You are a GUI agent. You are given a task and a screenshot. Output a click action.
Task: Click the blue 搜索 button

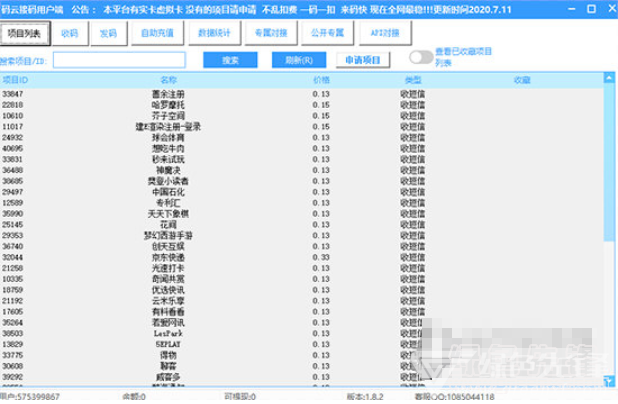coord(230,60)
